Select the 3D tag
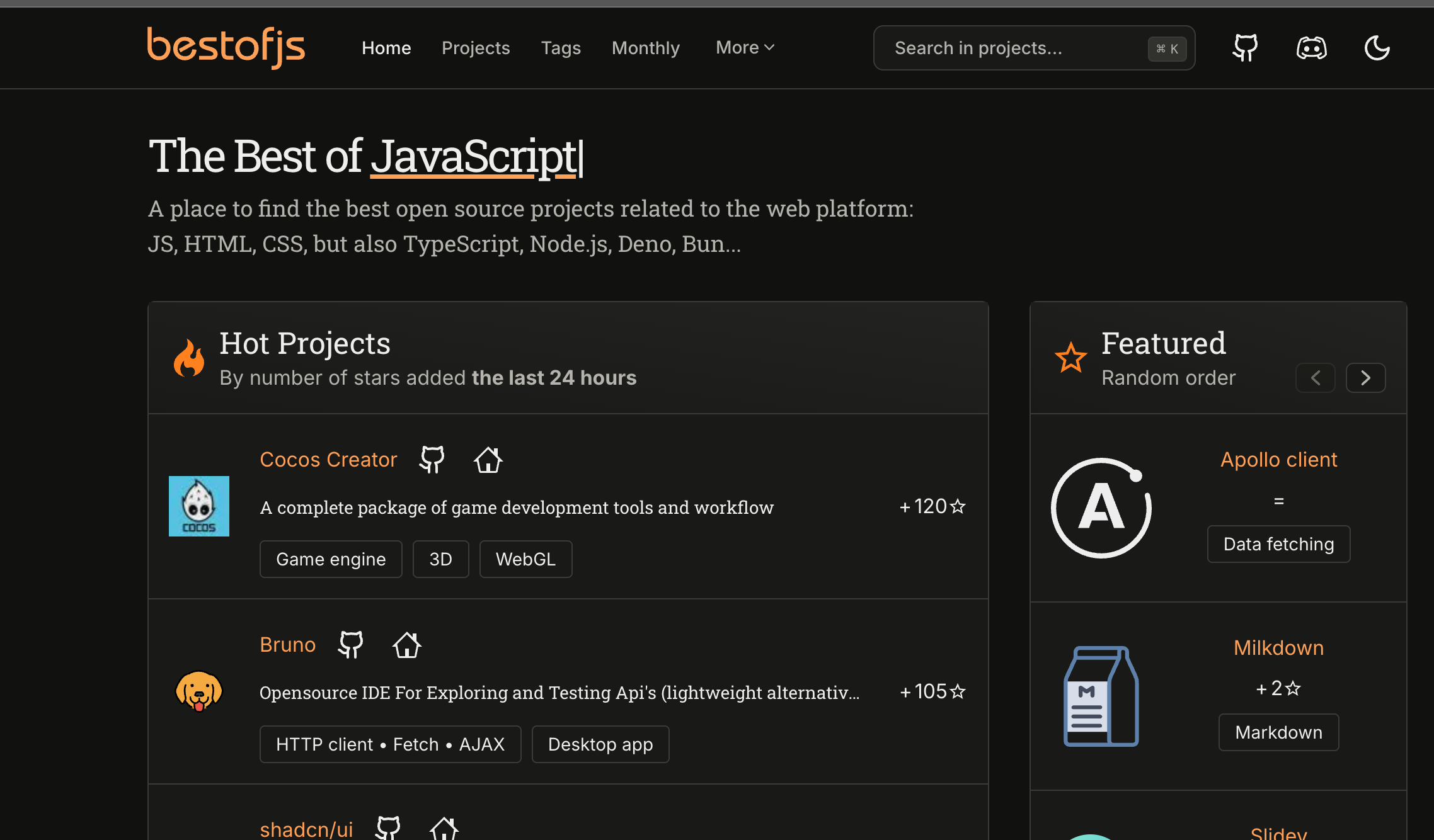 tap(440, 559)
